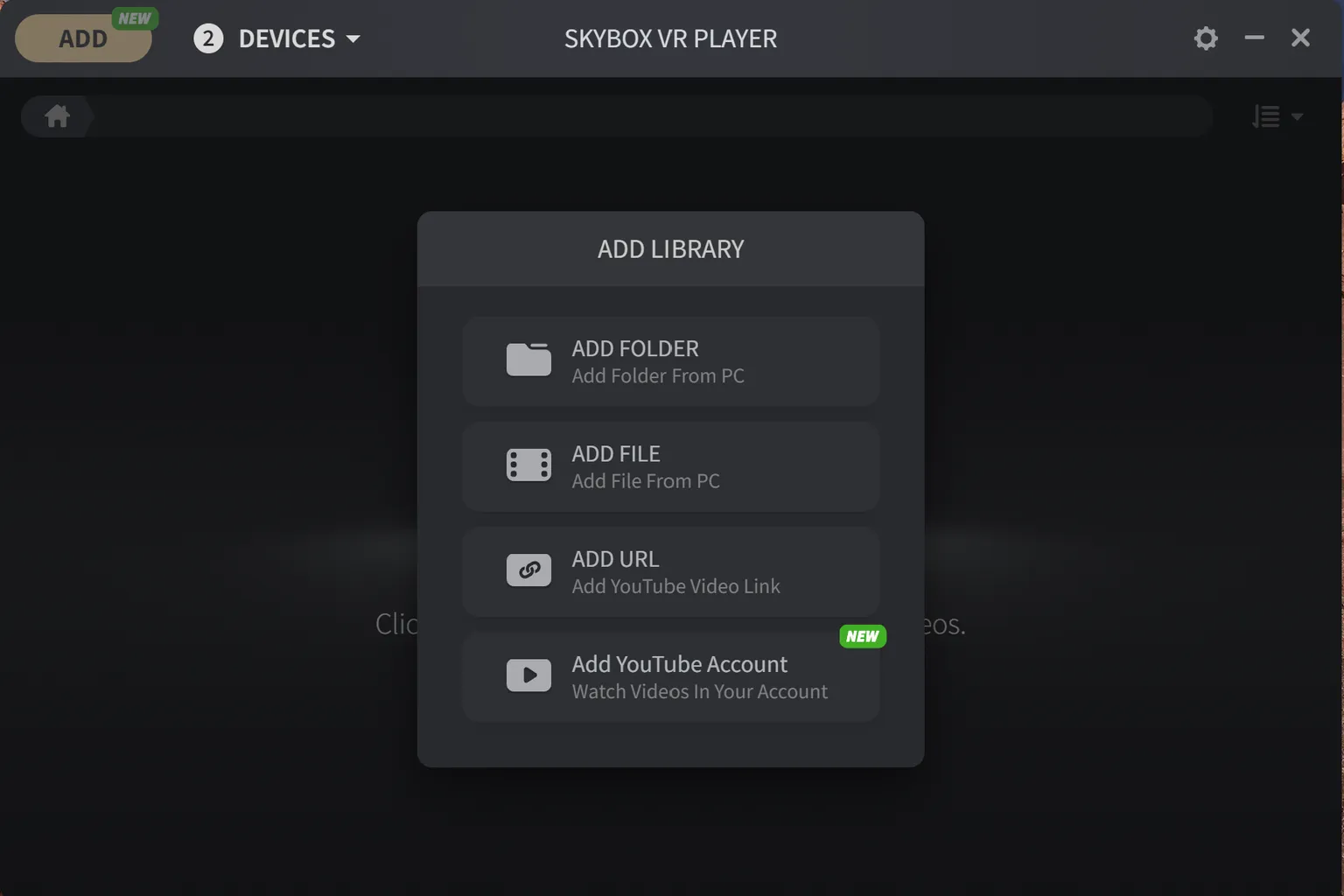Click the SKYBOX VR PLAYER title text
The image size is (1344, 896).
pyautogui.click(x=671, y=38)
